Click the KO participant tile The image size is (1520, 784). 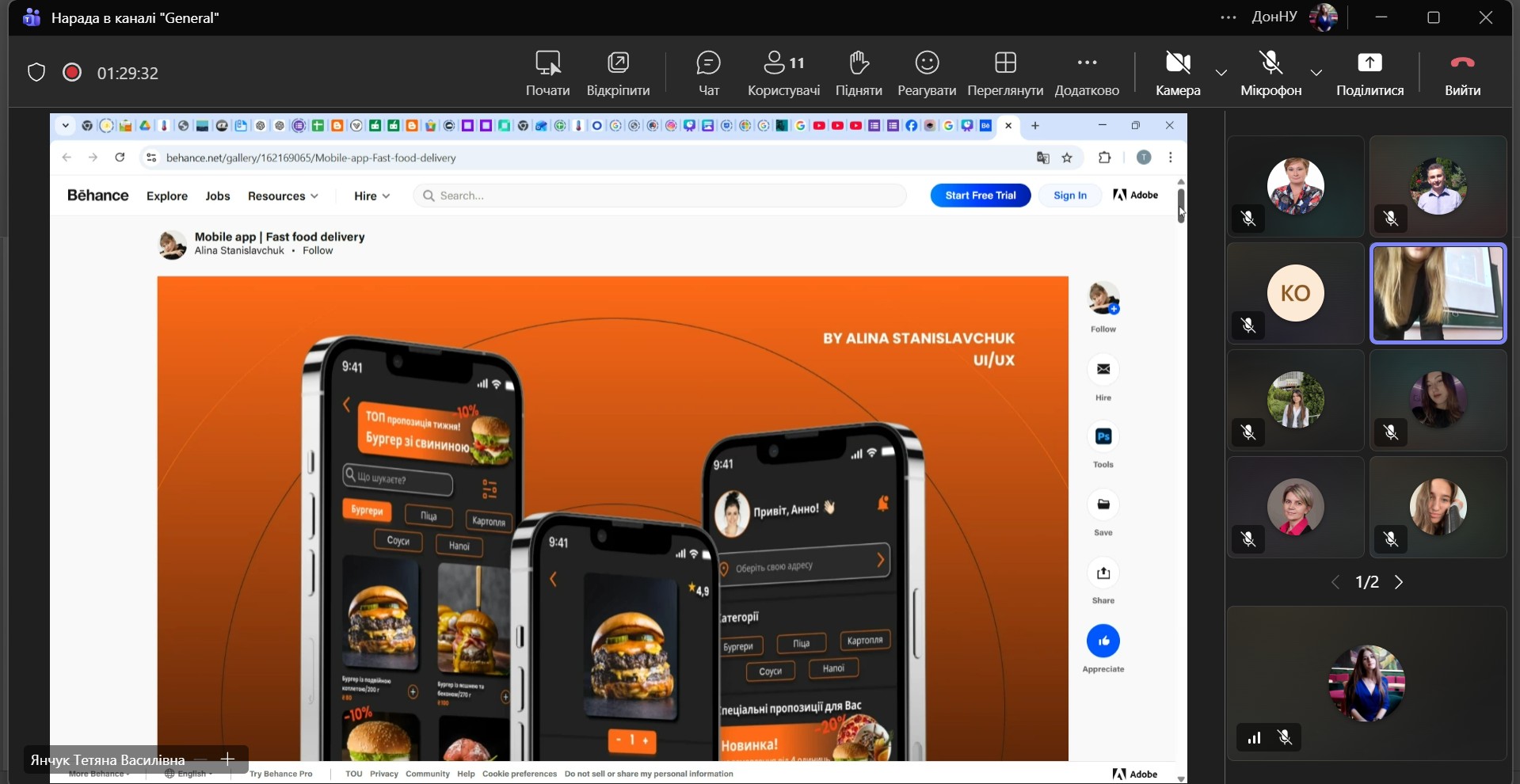pyautogui.click(x=1295, y=293)
